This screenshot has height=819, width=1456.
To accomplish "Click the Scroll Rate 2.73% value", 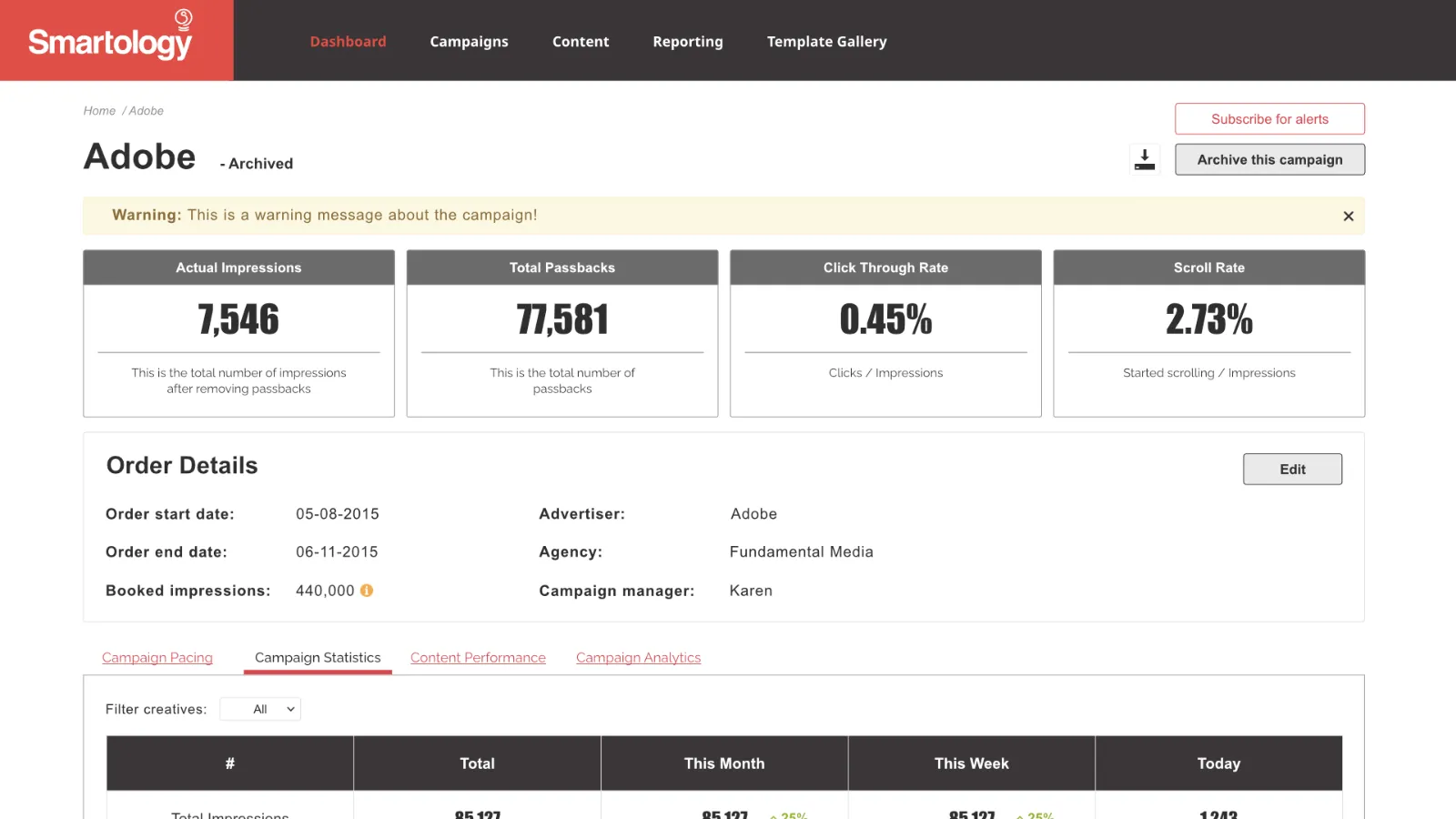I will [x=1209, y=319].
